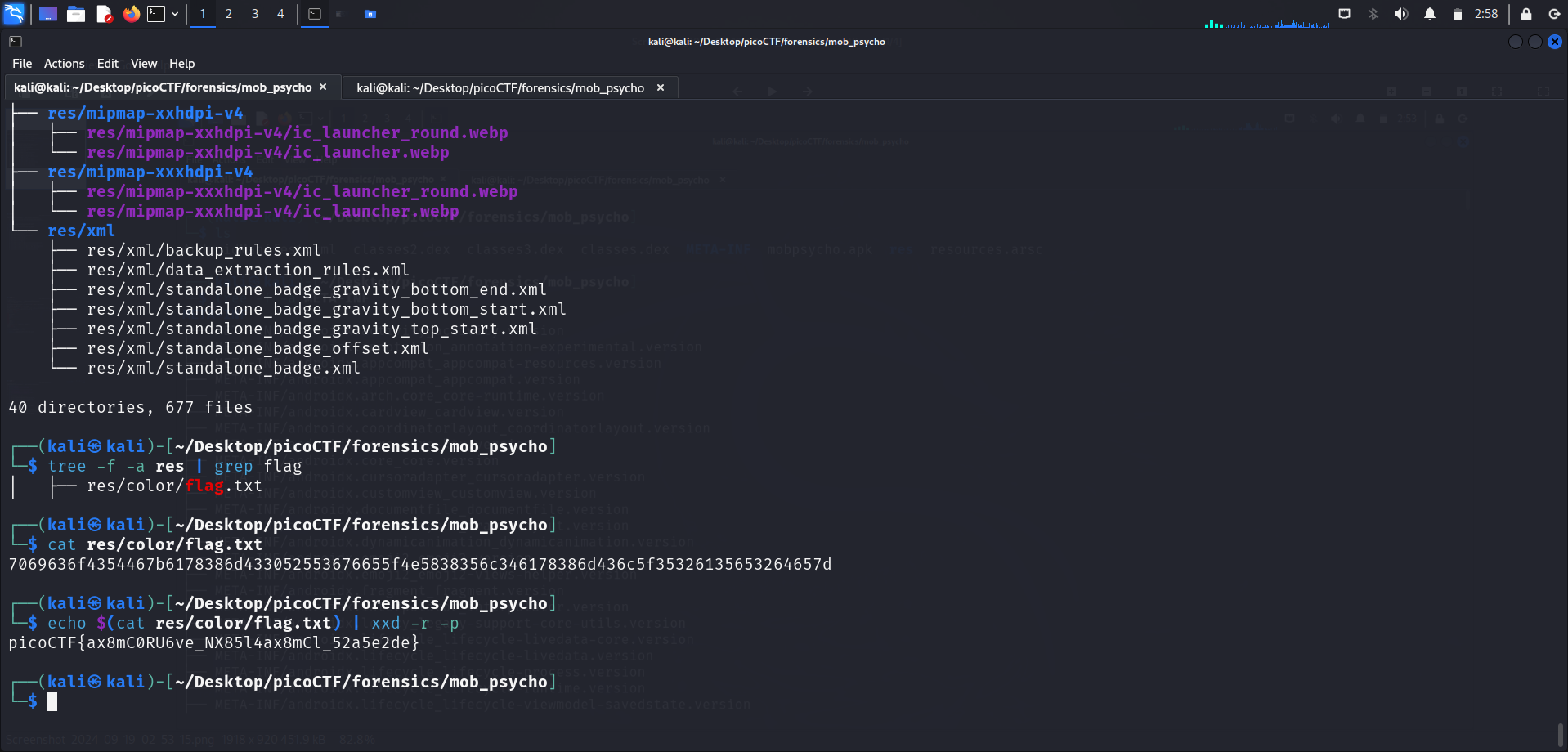Expand the terminal launcher dropdown arrow
The height and width of the screenshot is (752, 1568).
(175, 14)
